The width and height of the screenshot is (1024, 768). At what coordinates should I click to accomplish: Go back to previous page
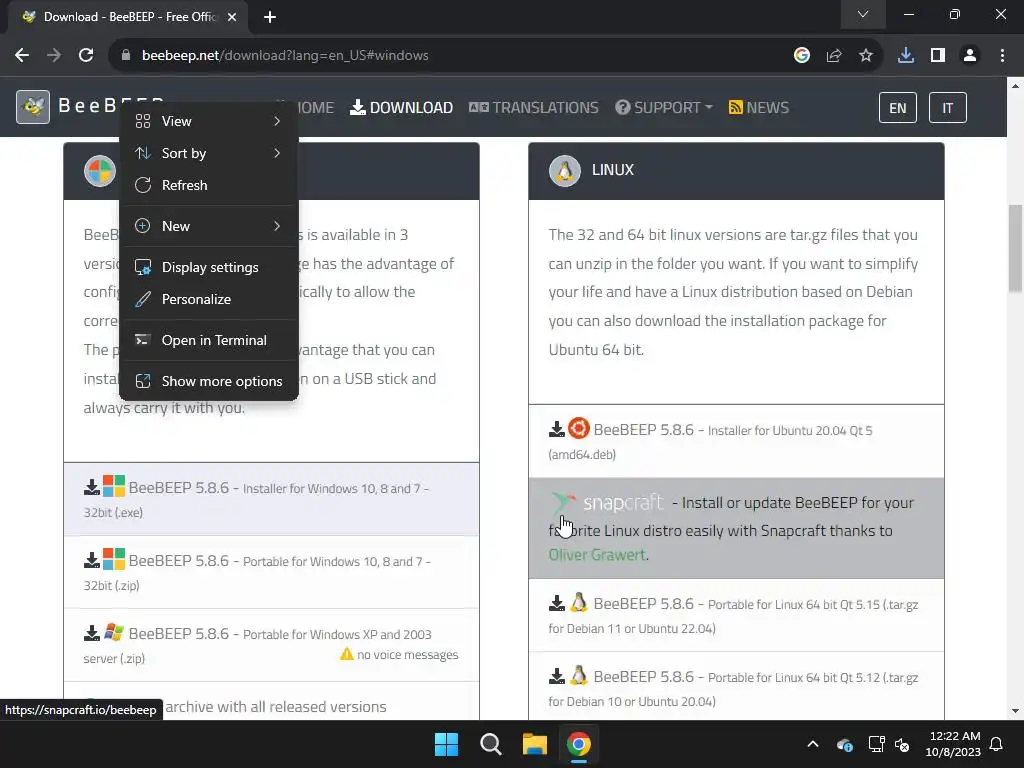[22, 56]
